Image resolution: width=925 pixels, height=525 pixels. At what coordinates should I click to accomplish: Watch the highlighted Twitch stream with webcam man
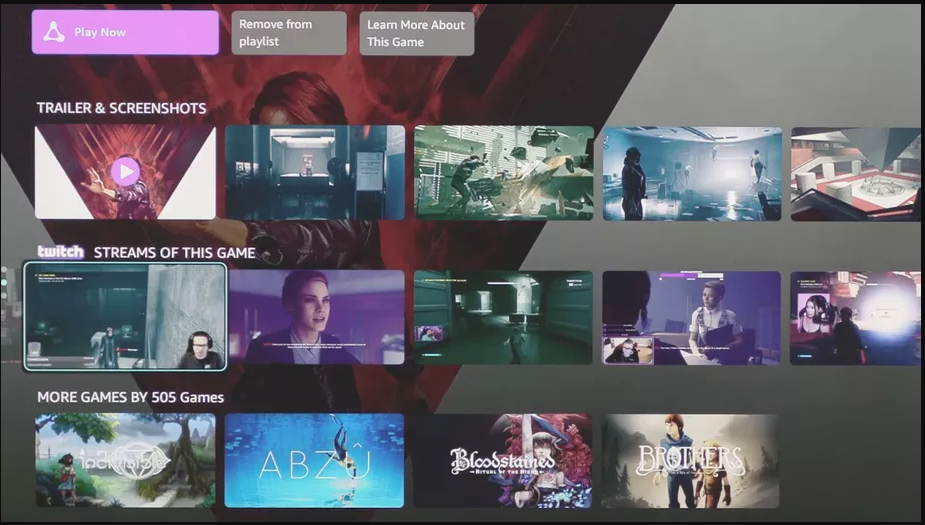[x=124, y=317]
